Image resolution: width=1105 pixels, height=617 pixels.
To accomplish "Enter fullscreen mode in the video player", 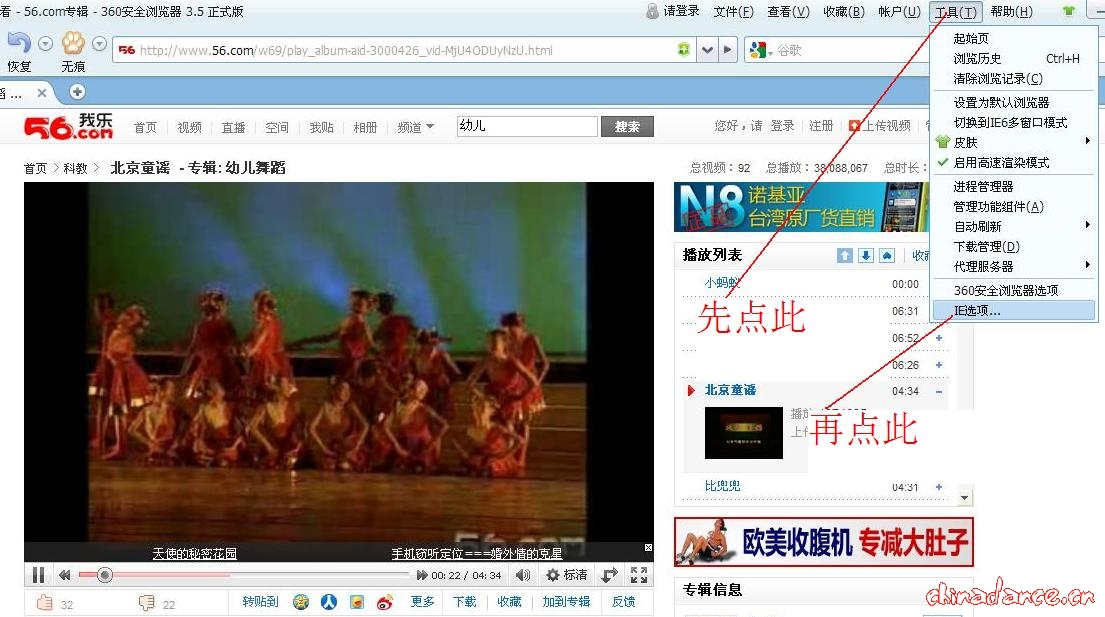I will pos(639,575).
